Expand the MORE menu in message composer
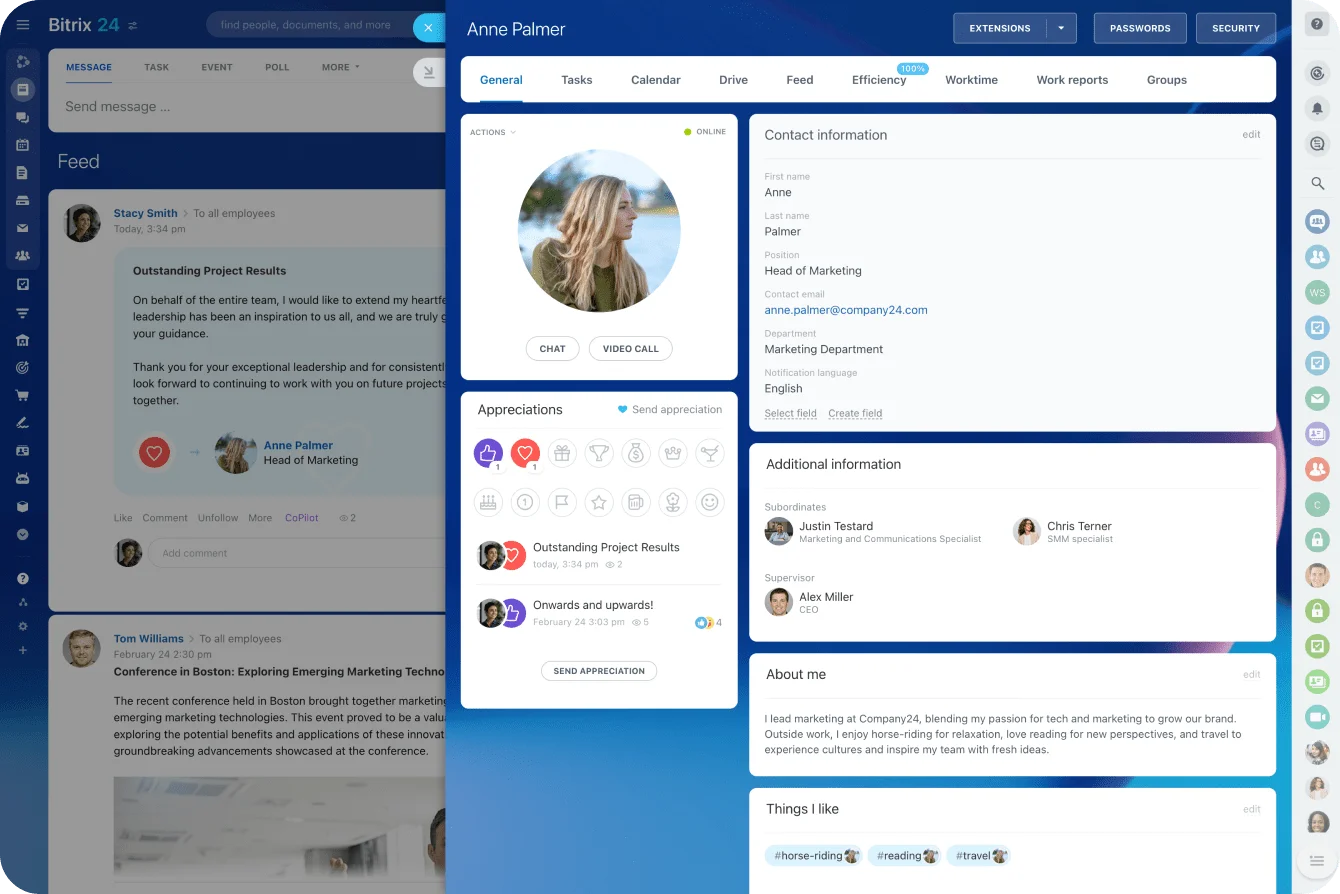The height and width of the screenshot is (894, 1340). click(x=340, y=67)
